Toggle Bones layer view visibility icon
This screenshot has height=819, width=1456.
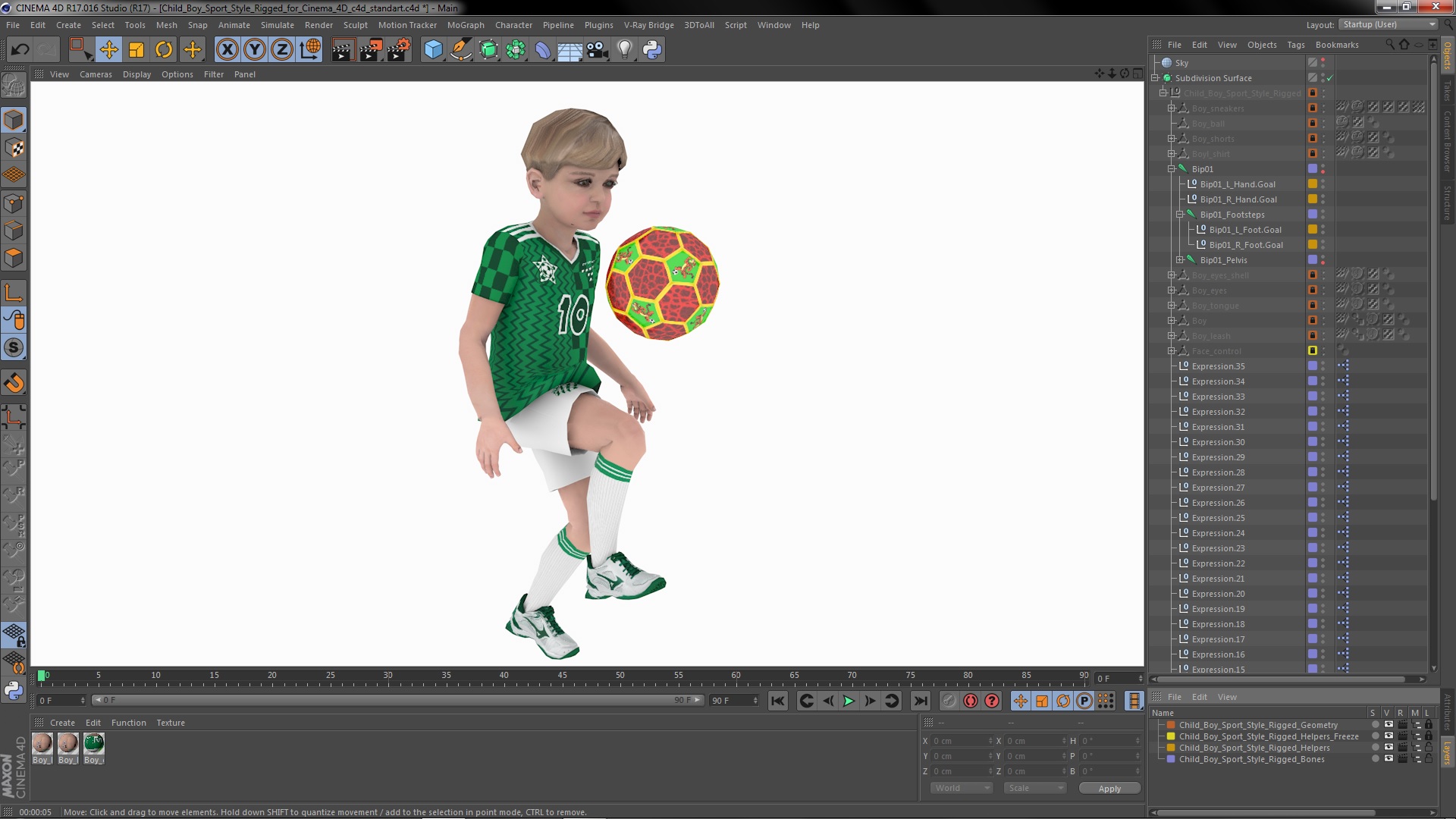[x=1389, y=759]
